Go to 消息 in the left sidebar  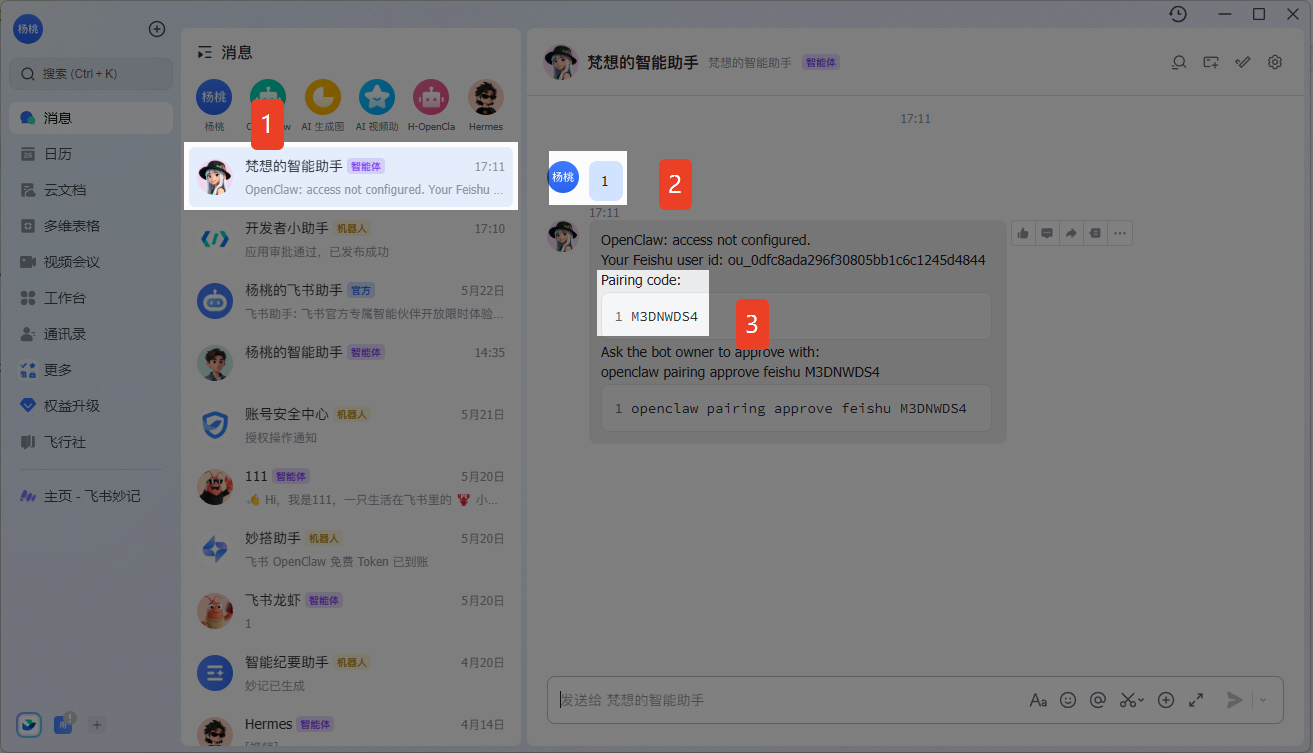point(91,118)
